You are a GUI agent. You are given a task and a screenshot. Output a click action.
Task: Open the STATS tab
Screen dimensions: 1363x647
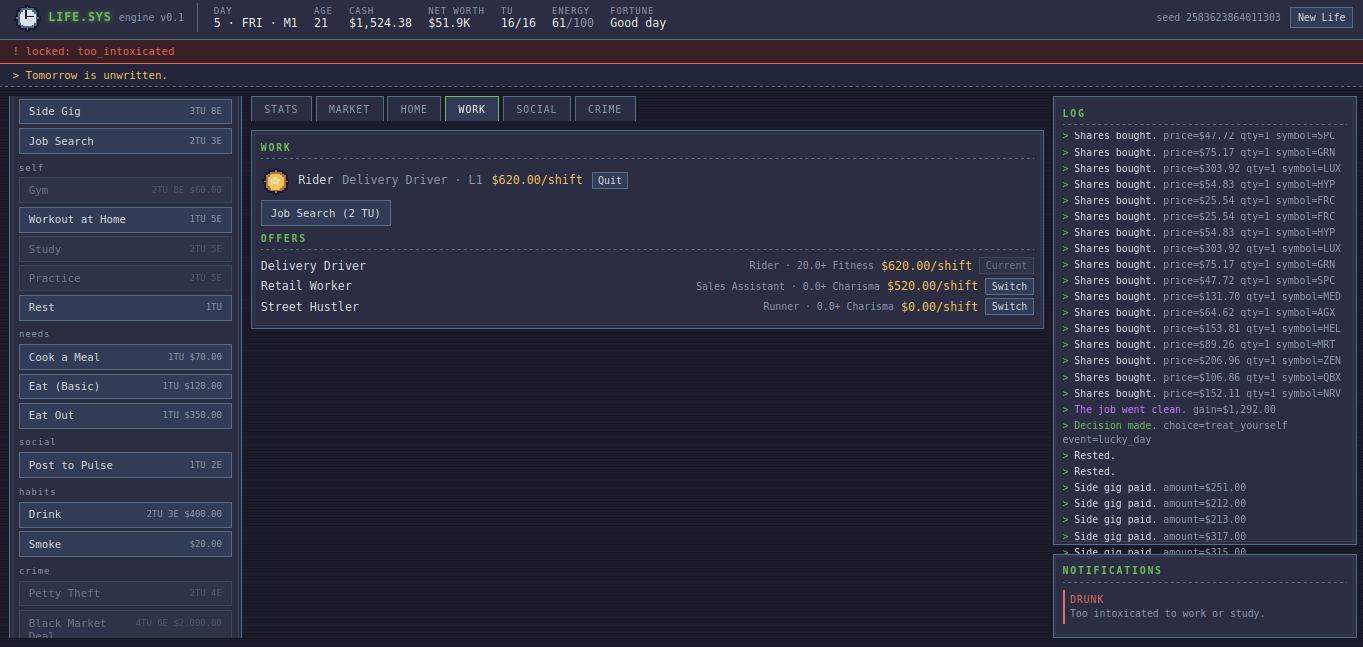coord(281,109)
